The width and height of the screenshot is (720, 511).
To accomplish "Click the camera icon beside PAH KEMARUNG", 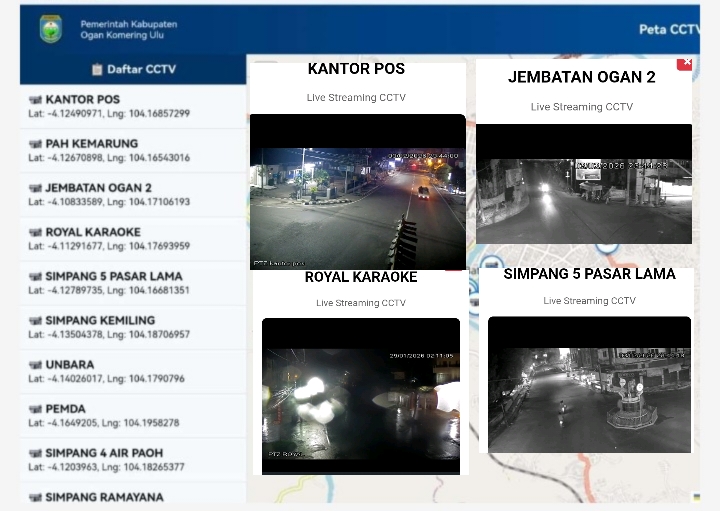I will click(36, 144).
